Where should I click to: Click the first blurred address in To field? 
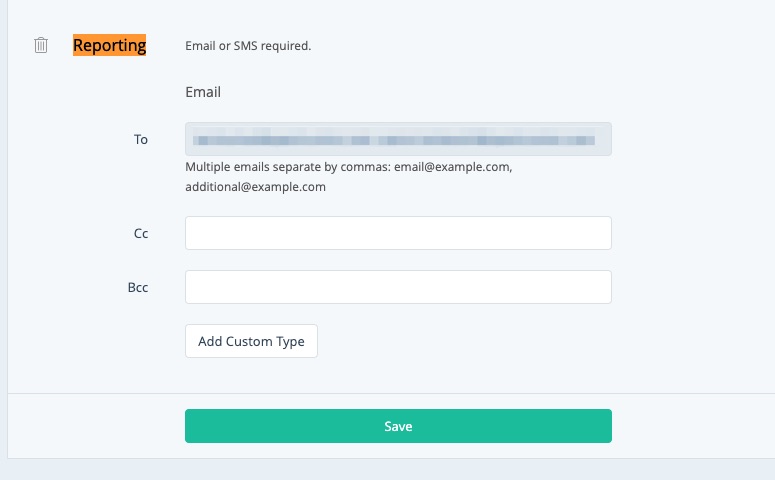pyautogui.click(x=281, y=139)
